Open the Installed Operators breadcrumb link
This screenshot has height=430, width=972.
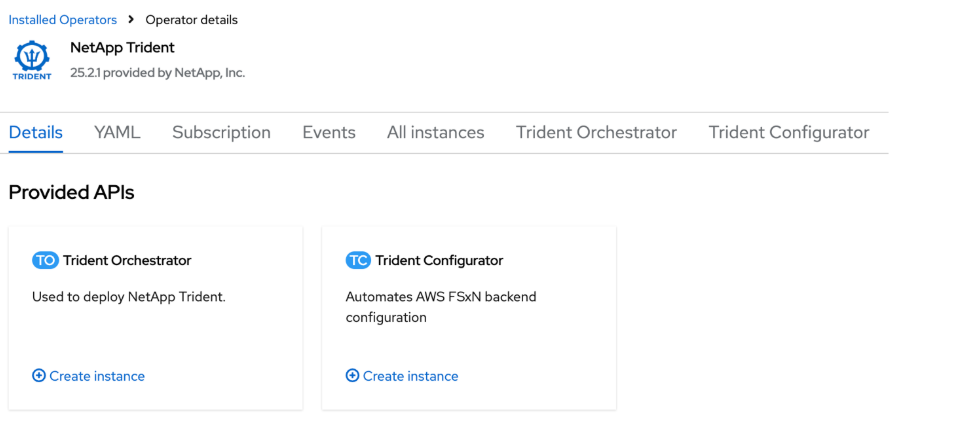tap(62, 20)
